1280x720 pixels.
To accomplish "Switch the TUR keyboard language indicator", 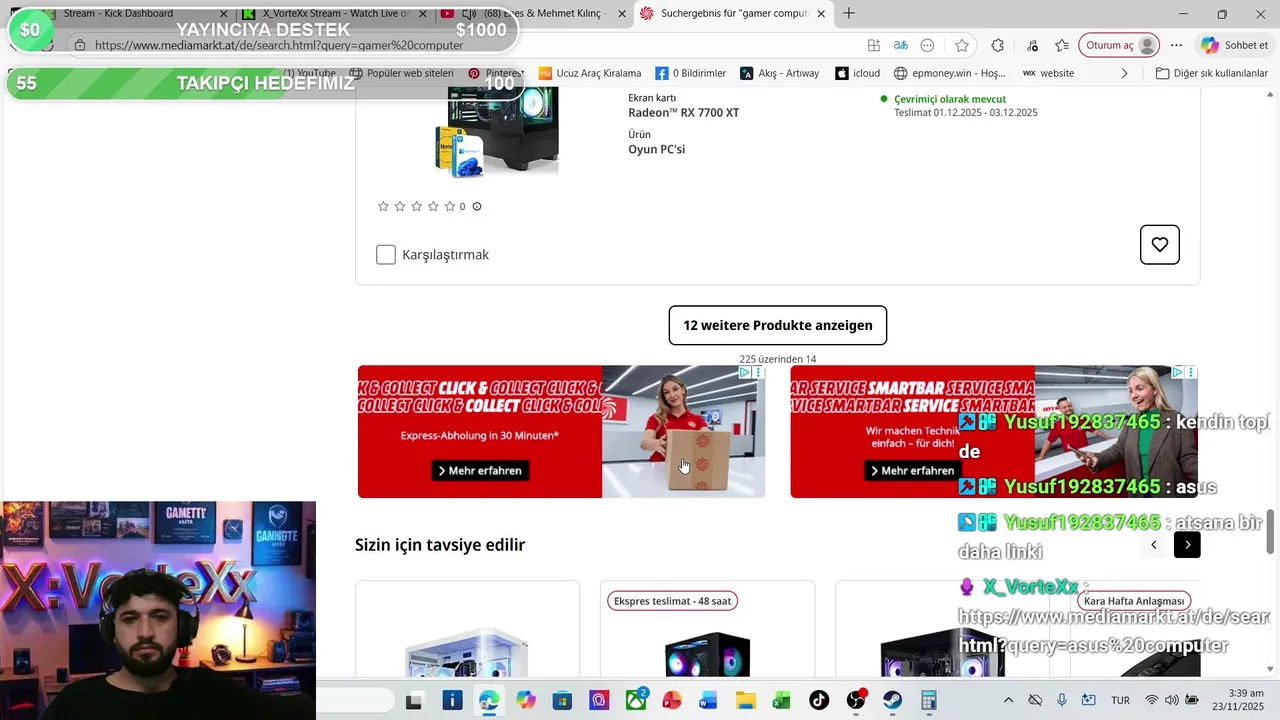I will pyautogui.click(x=1120, y=700).
